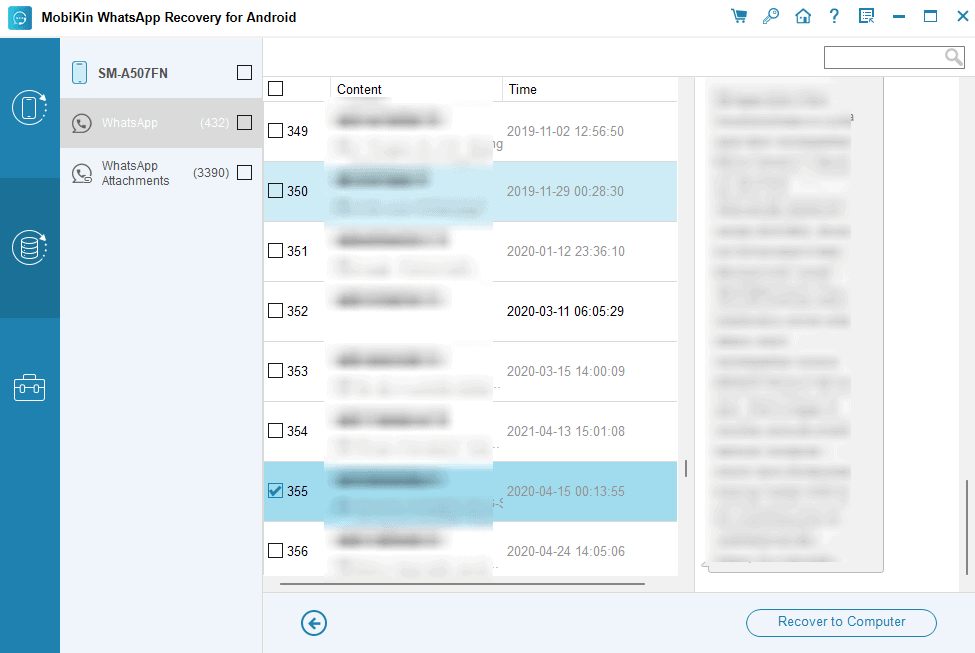This screenshot has width=975, height=653.
Task: Select time 2020-03-11 06:05:29
Action: point(565,311)
